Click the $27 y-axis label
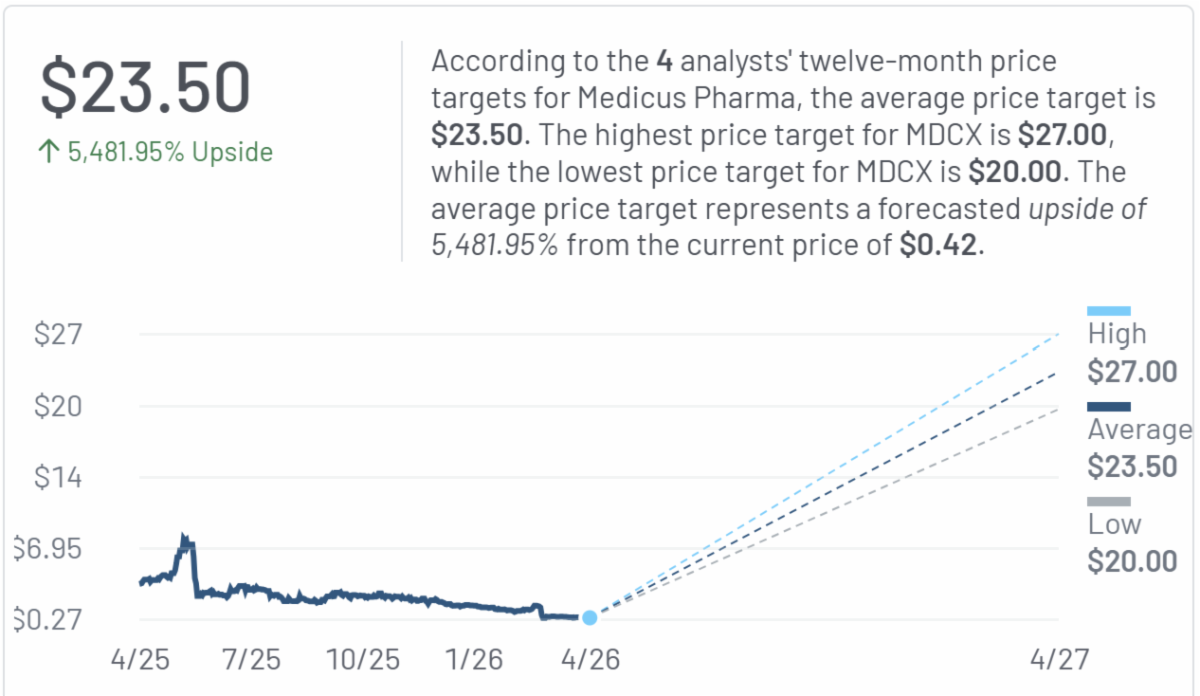The width and height of the screenshot is (1200, 696). (x=58, y=334)
